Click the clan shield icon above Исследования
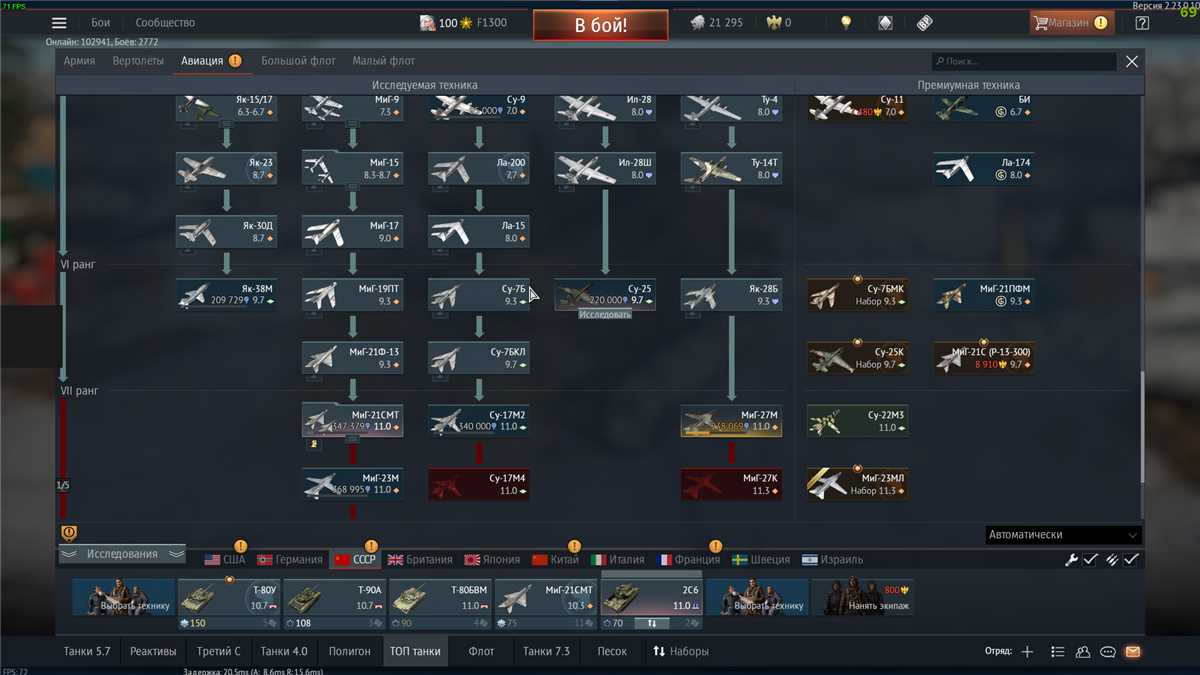This screenshot has width=1200, height=675. (69, 534)
